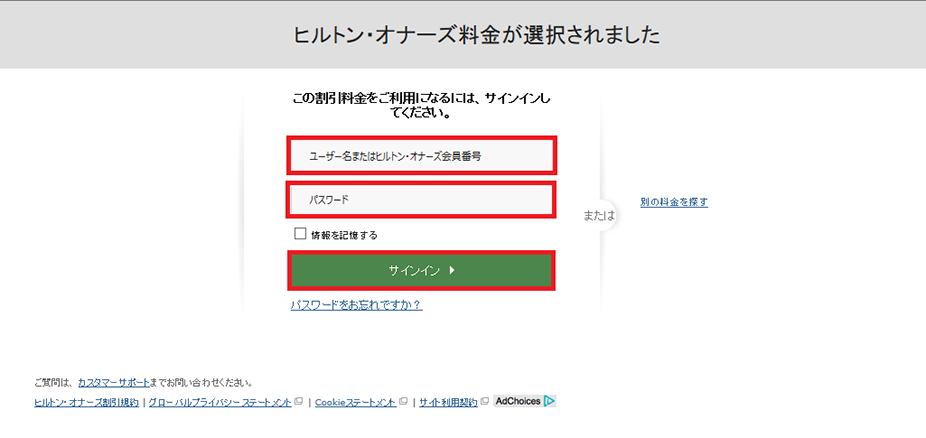Click the パスワード input field
This screenshot has height=438, width=926.
(421, 200)
